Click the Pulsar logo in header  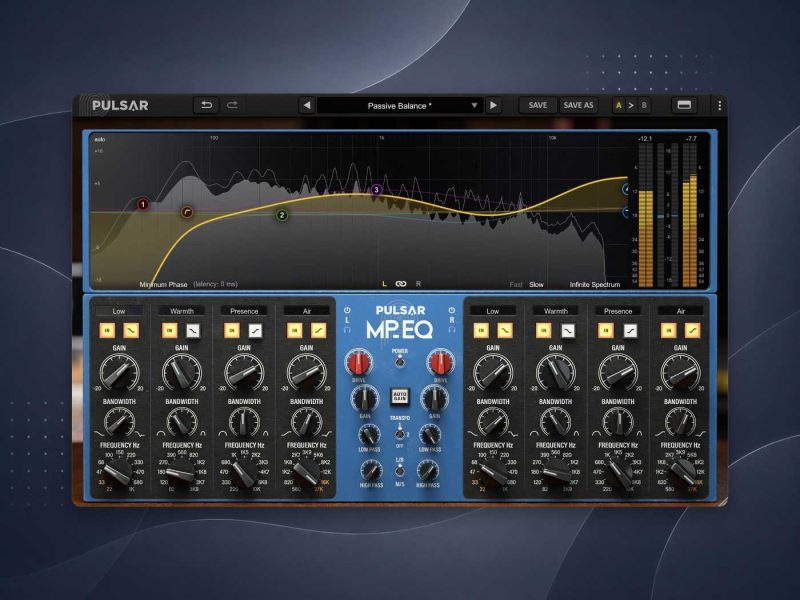coord(120,106)
